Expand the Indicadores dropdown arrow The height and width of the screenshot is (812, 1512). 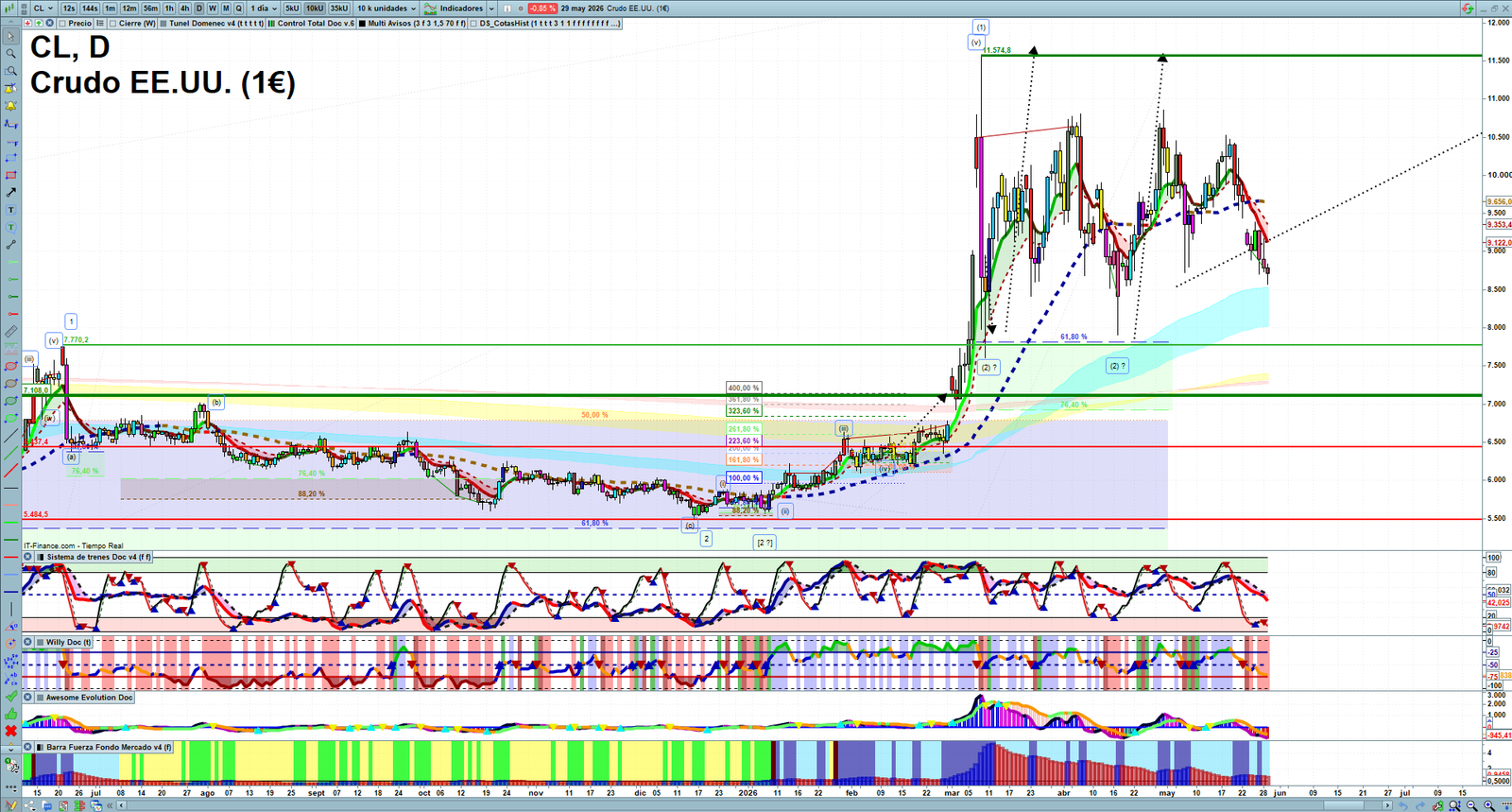click(491, 8)
